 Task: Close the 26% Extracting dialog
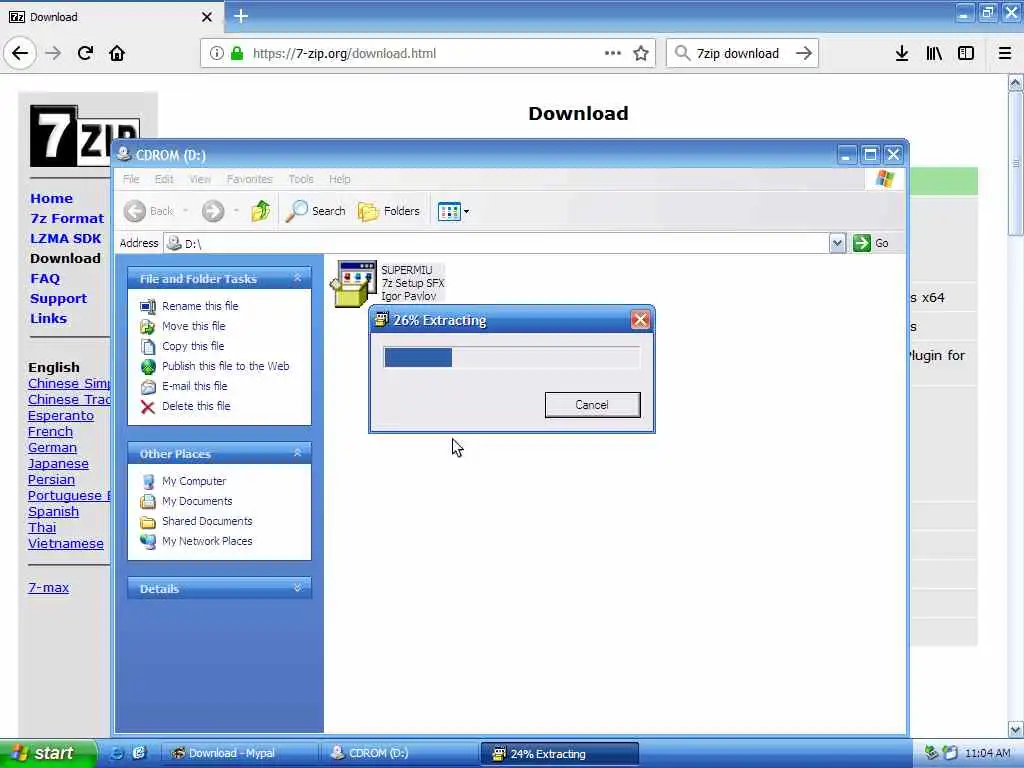[x=640, y=320]
